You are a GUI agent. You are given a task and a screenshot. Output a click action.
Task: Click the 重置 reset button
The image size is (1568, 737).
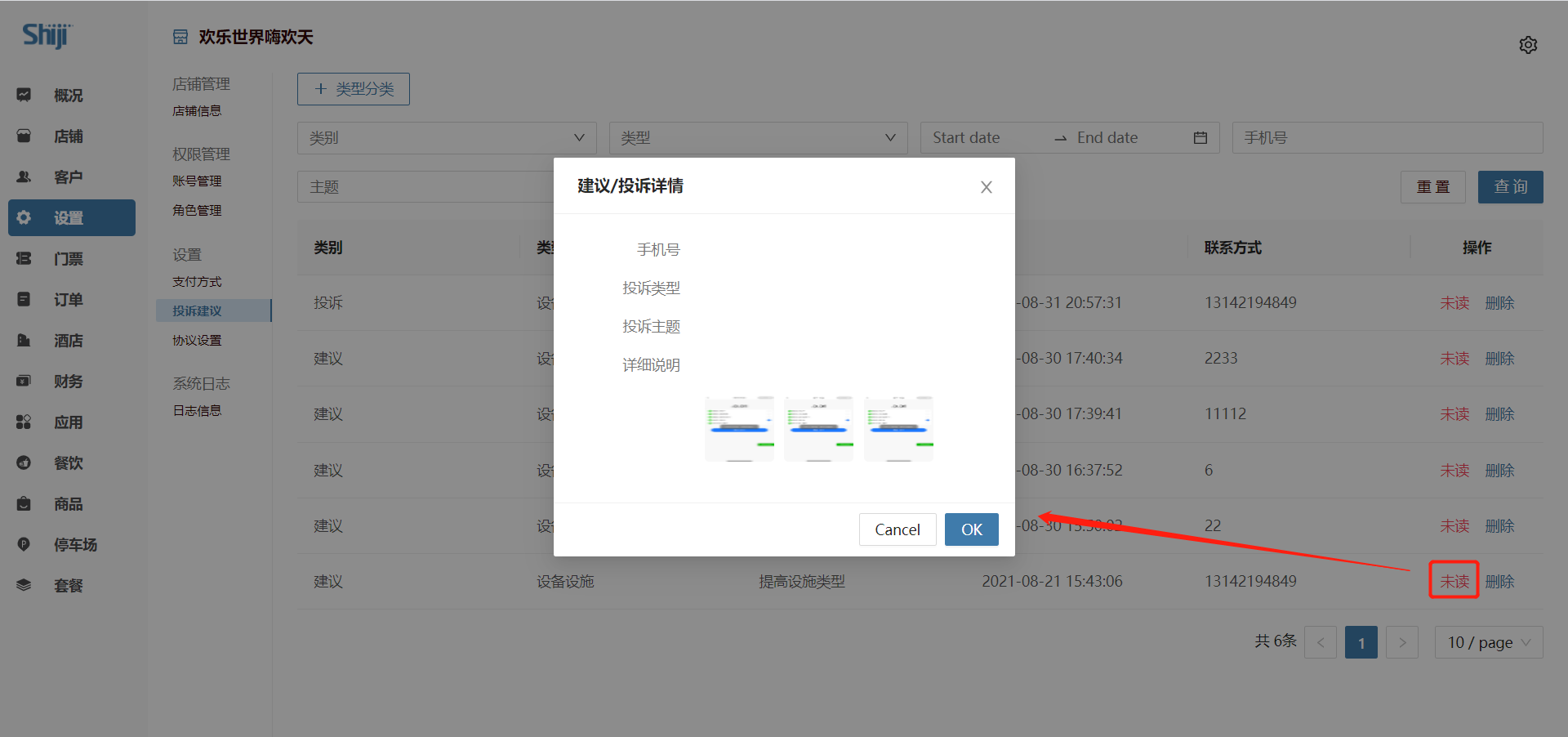(x=1433, y=187)
